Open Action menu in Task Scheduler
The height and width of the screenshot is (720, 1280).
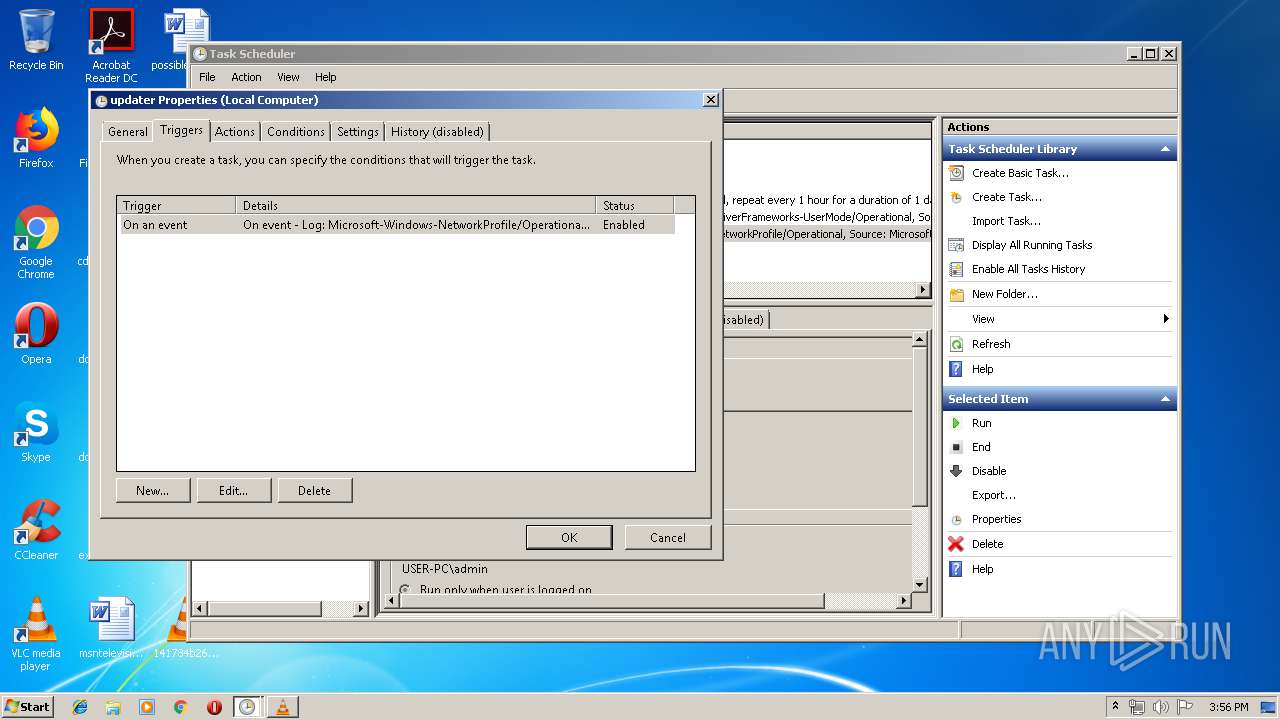tap(246, 77)
